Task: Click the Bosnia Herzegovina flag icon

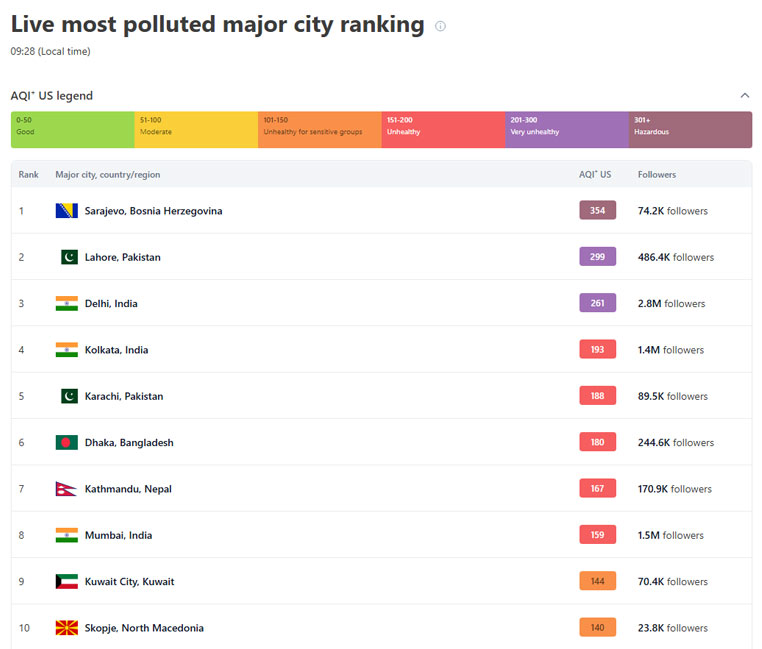Action: click(x=67, y=211)
